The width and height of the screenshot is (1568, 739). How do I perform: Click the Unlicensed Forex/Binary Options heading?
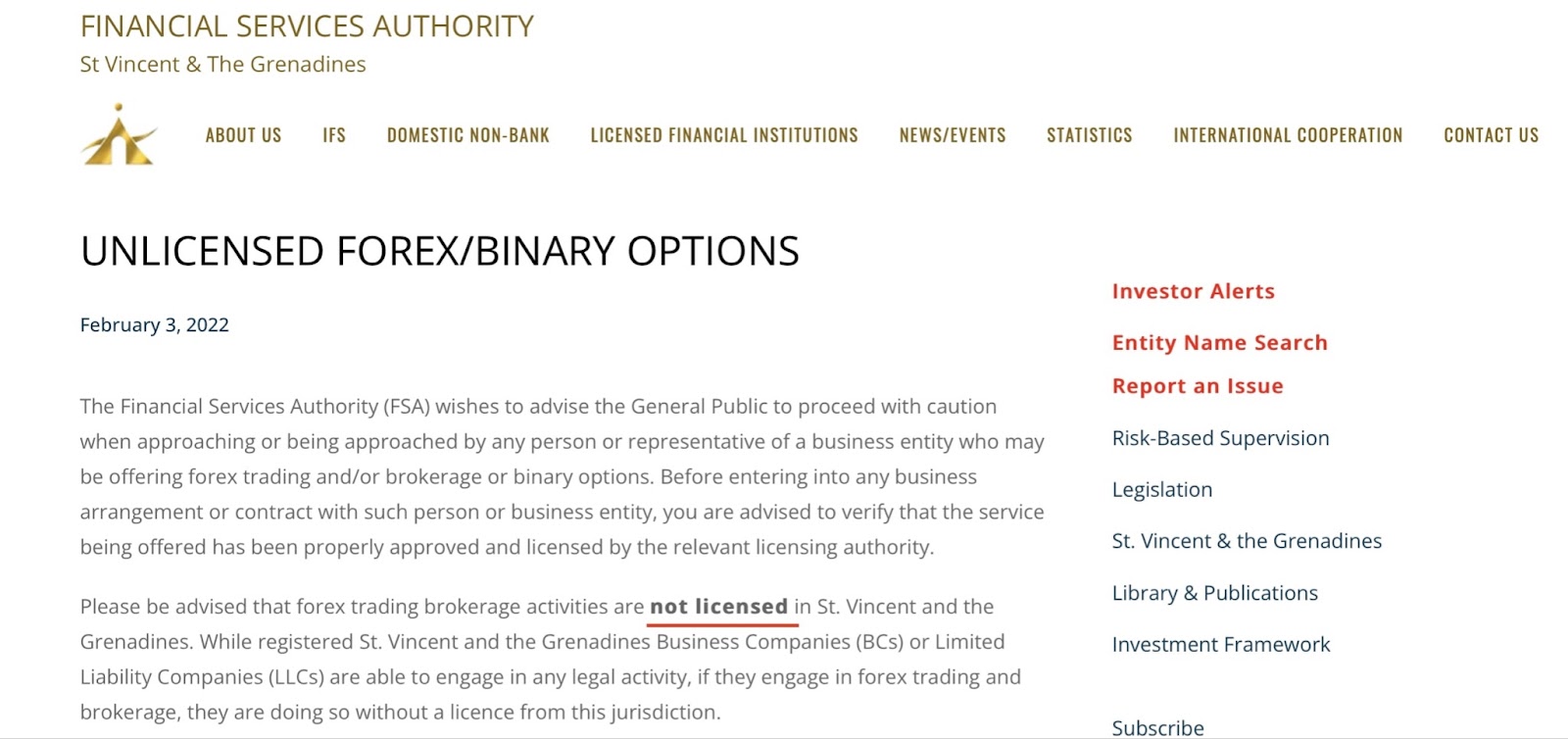pos(440,251)
